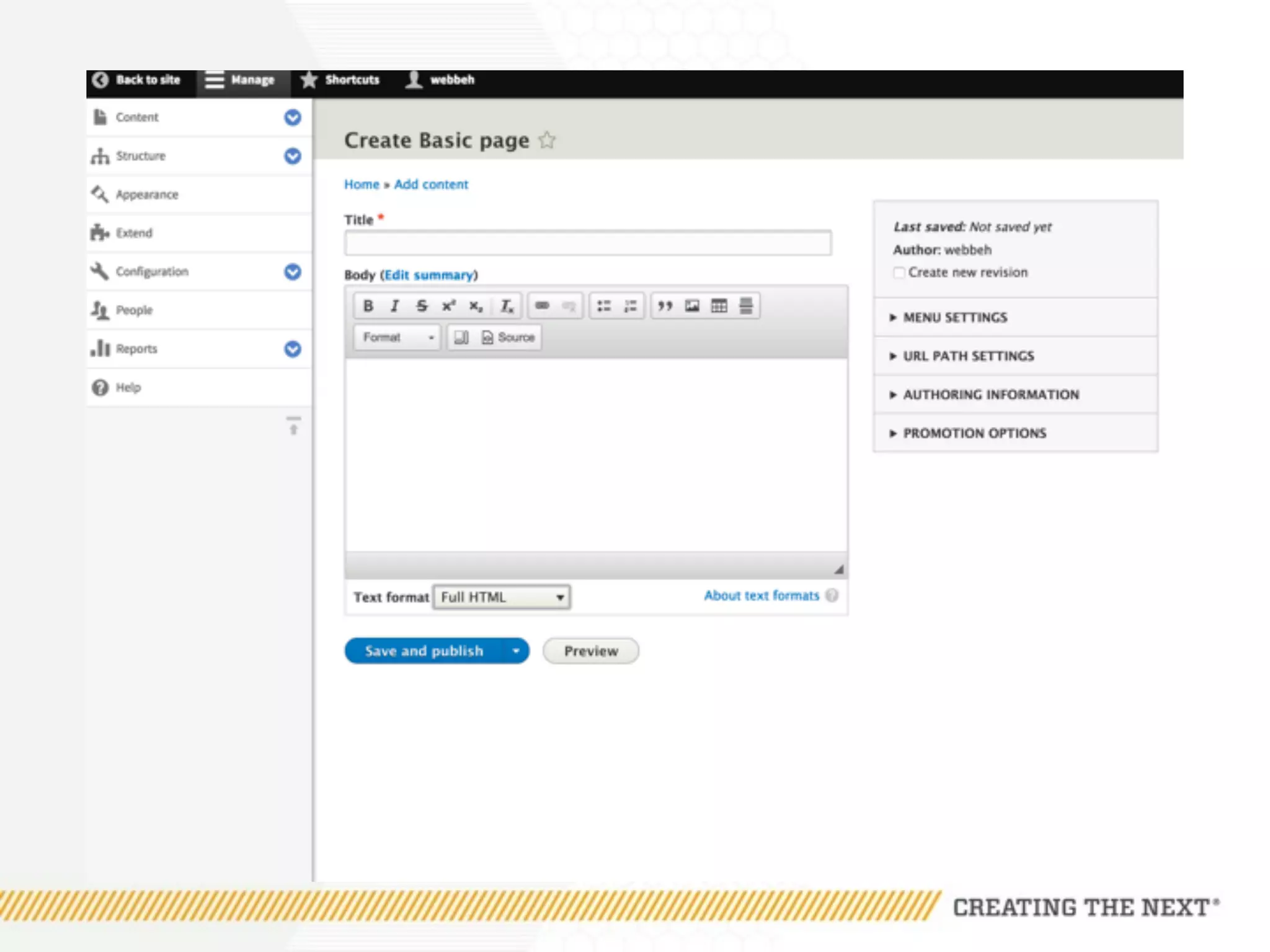Click the Block quote icon
The image size is (1270, 952).
[x=665, y=306]
